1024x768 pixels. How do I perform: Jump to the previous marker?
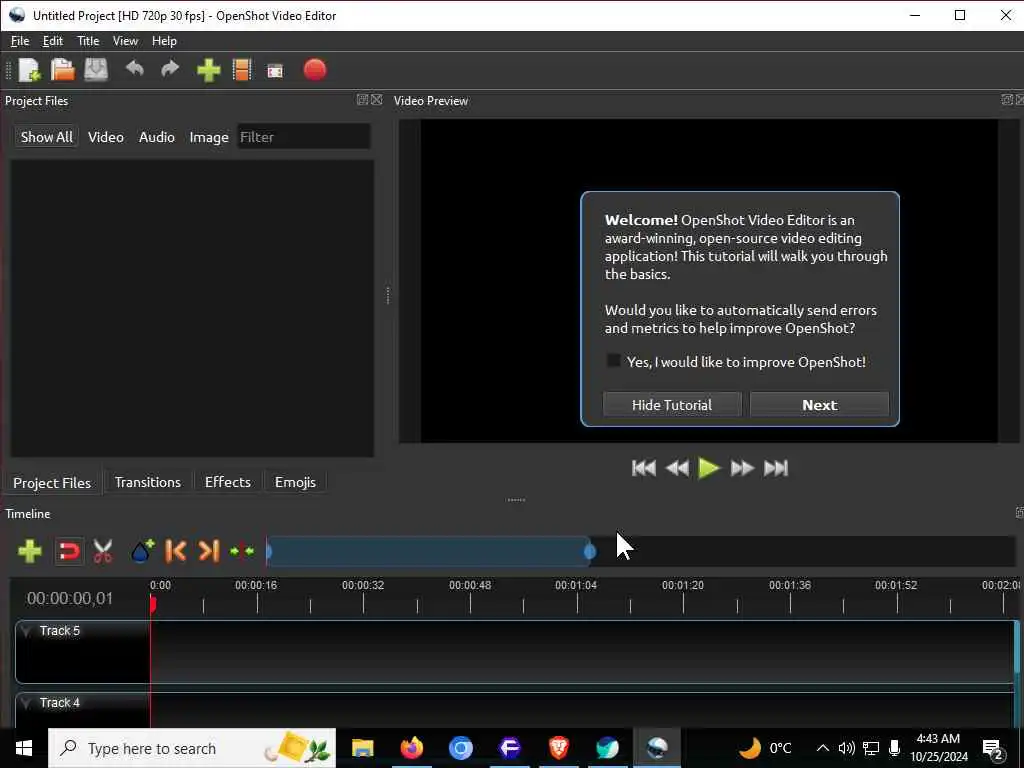175,551
